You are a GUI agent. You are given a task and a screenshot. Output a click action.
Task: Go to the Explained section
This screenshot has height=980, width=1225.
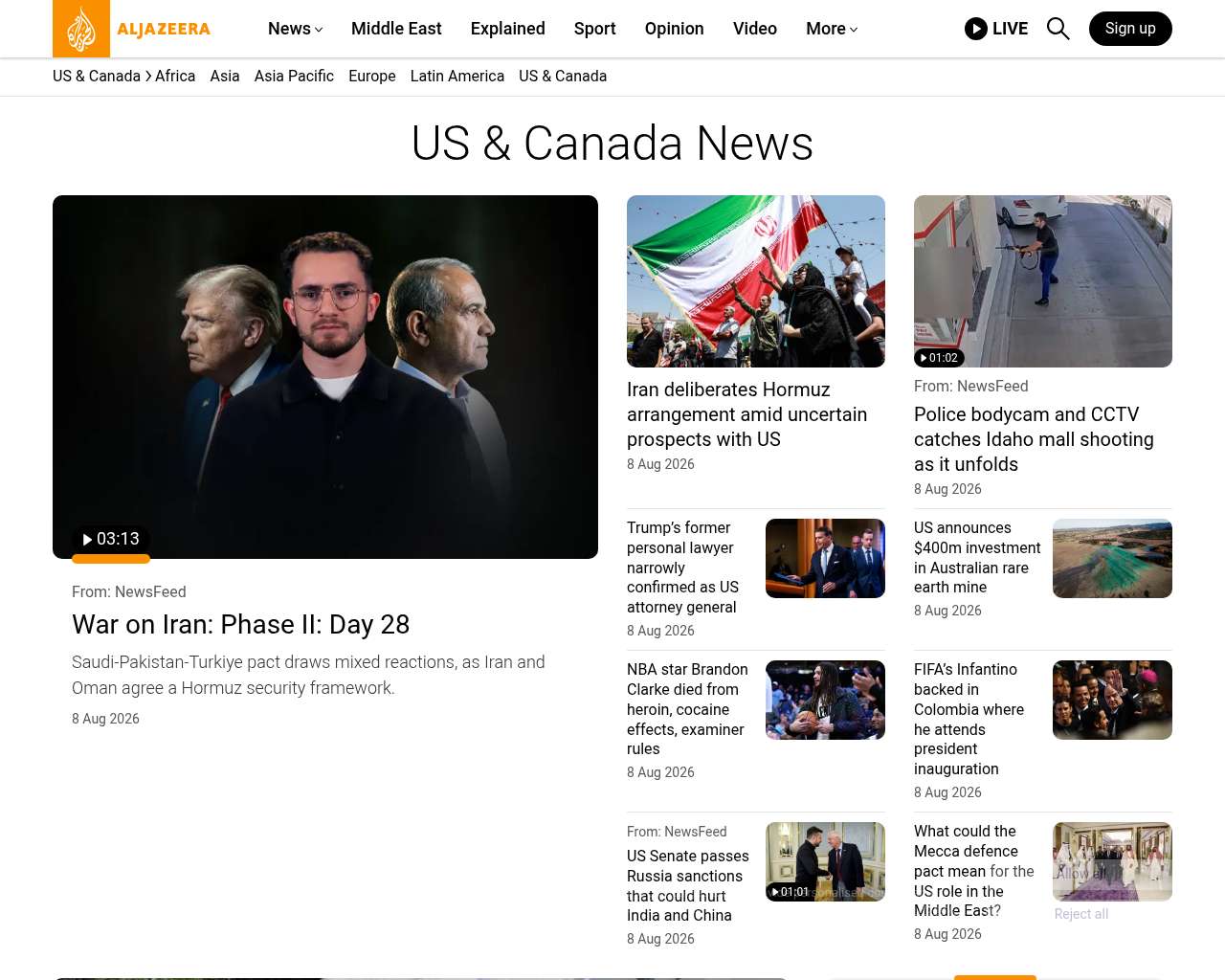point(508,29)
